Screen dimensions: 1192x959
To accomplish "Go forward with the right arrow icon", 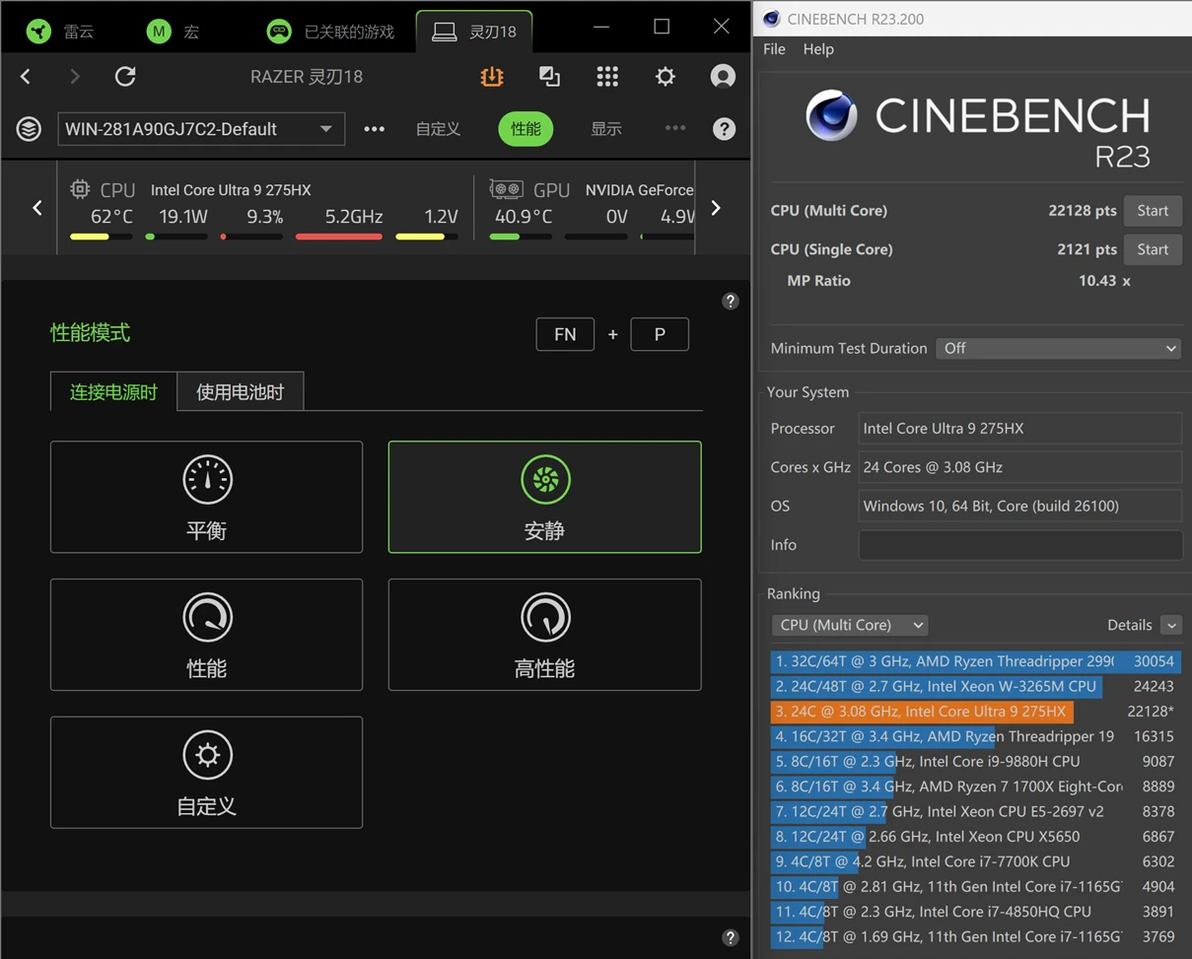I will click(x=74, y=76).
